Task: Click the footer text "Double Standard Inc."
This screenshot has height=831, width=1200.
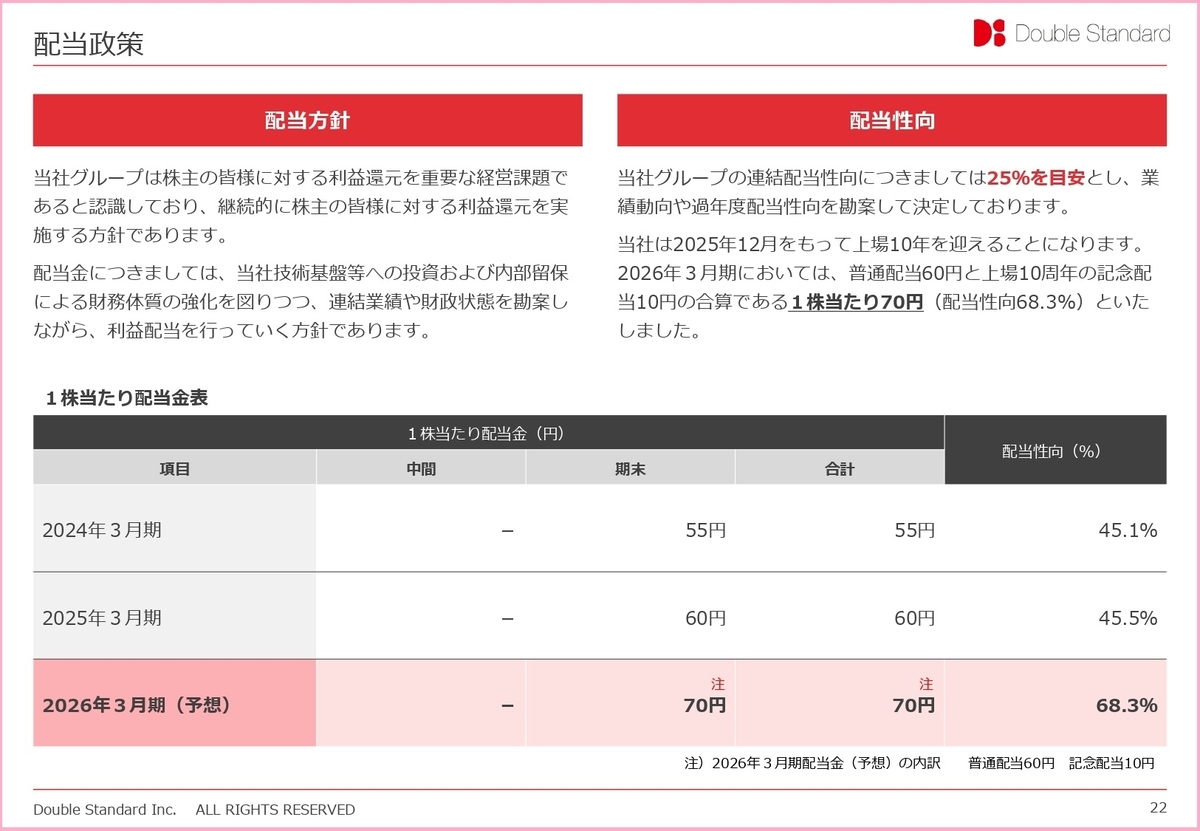Action: (x=105, y=809)
